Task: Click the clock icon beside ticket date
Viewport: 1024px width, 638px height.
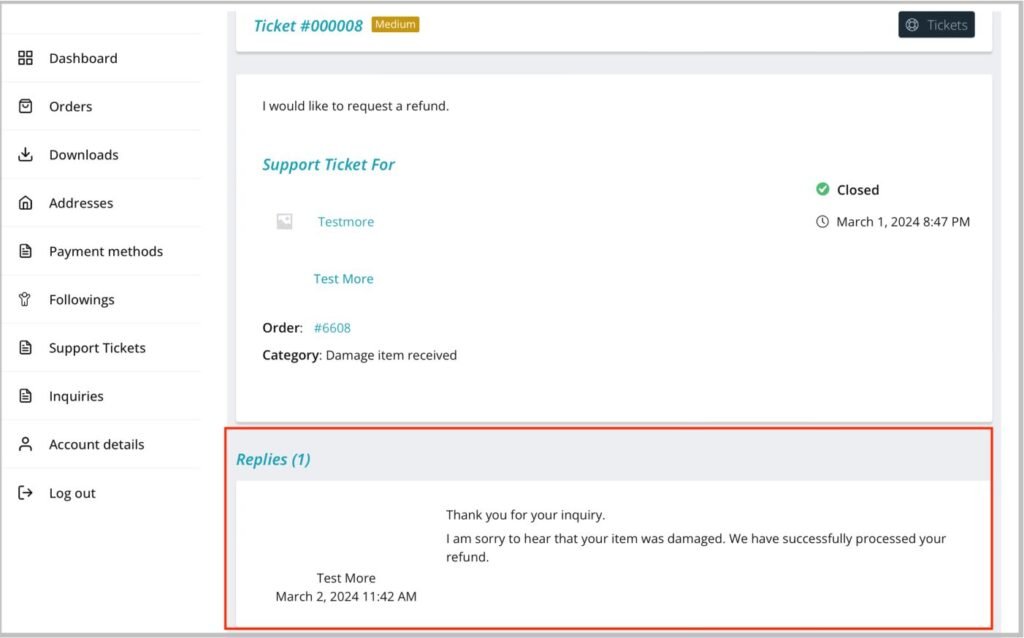Action: (822, 222)
